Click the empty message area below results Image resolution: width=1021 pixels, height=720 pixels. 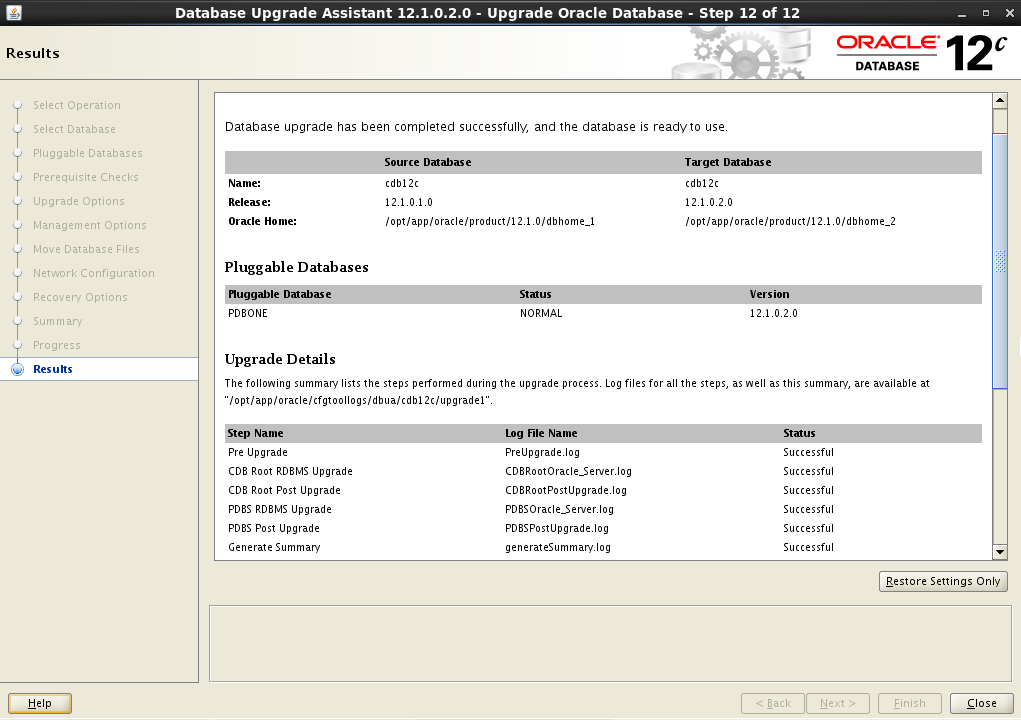[610, 643]
